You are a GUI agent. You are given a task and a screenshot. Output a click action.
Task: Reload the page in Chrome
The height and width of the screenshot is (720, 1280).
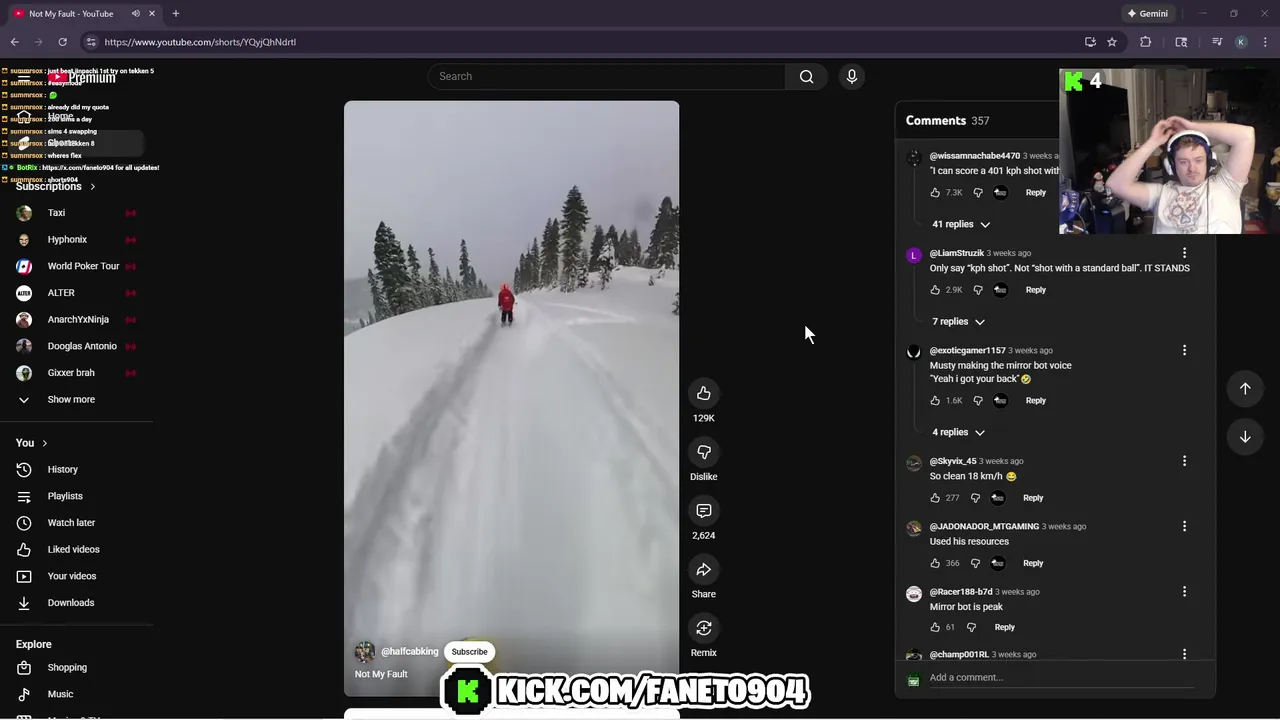(62, 42)
